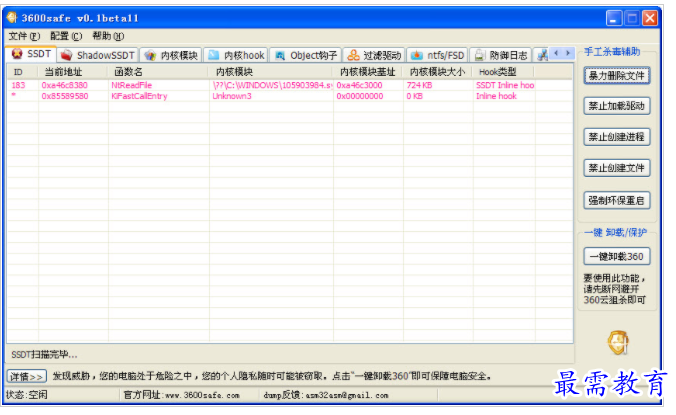The image size is (676, 415).
Task: Click the 内核模块 tab icon
Action: [150, 55]
